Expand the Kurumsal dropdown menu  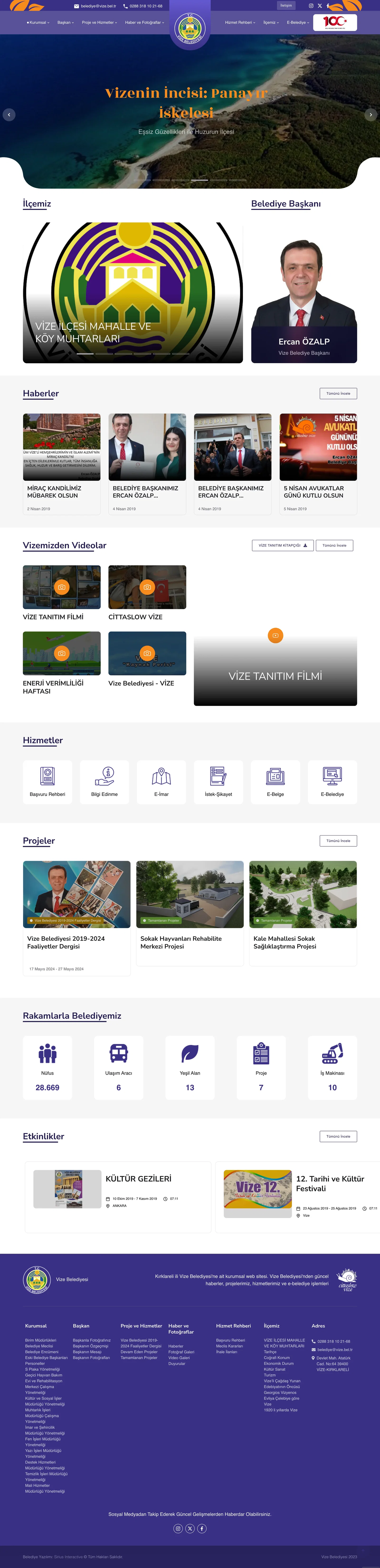(x=38, y=23)
